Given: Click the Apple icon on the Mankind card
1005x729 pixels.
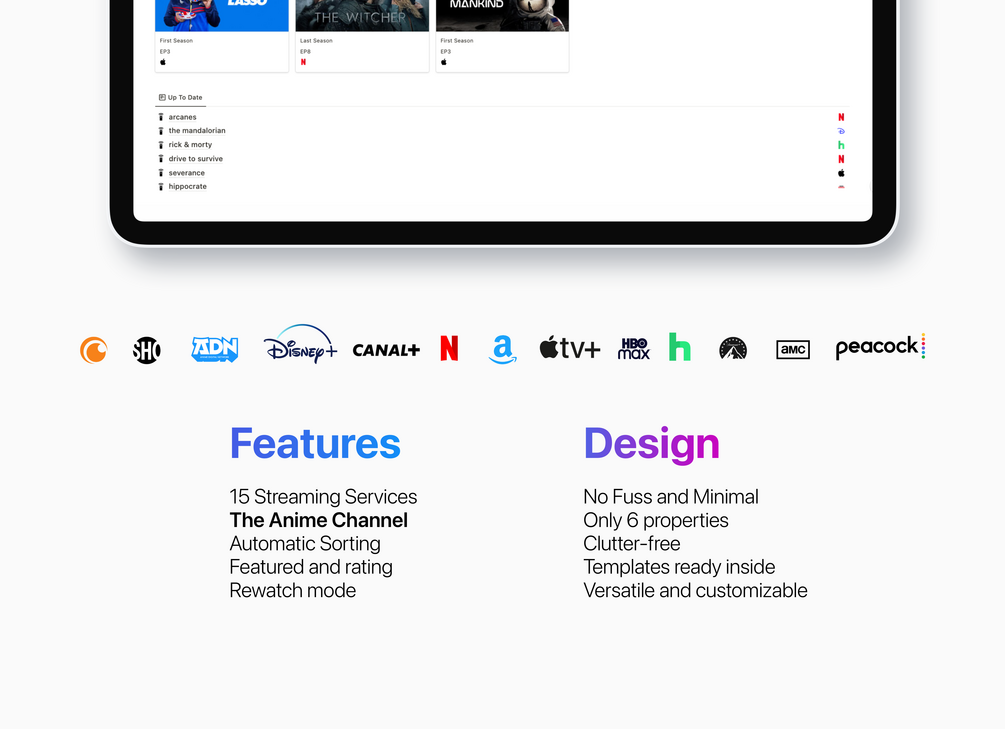Looking at the screenshot, I should pyautogui.click(x=444, y=62).
